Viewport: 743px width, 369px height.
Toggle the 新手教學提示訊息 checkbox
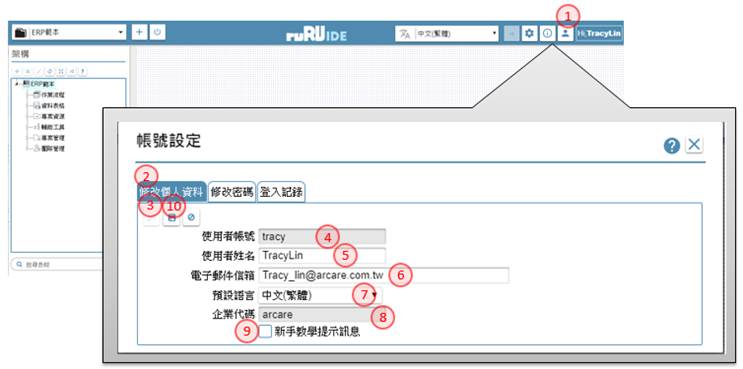pyautogui.click(x=265, y=332)
